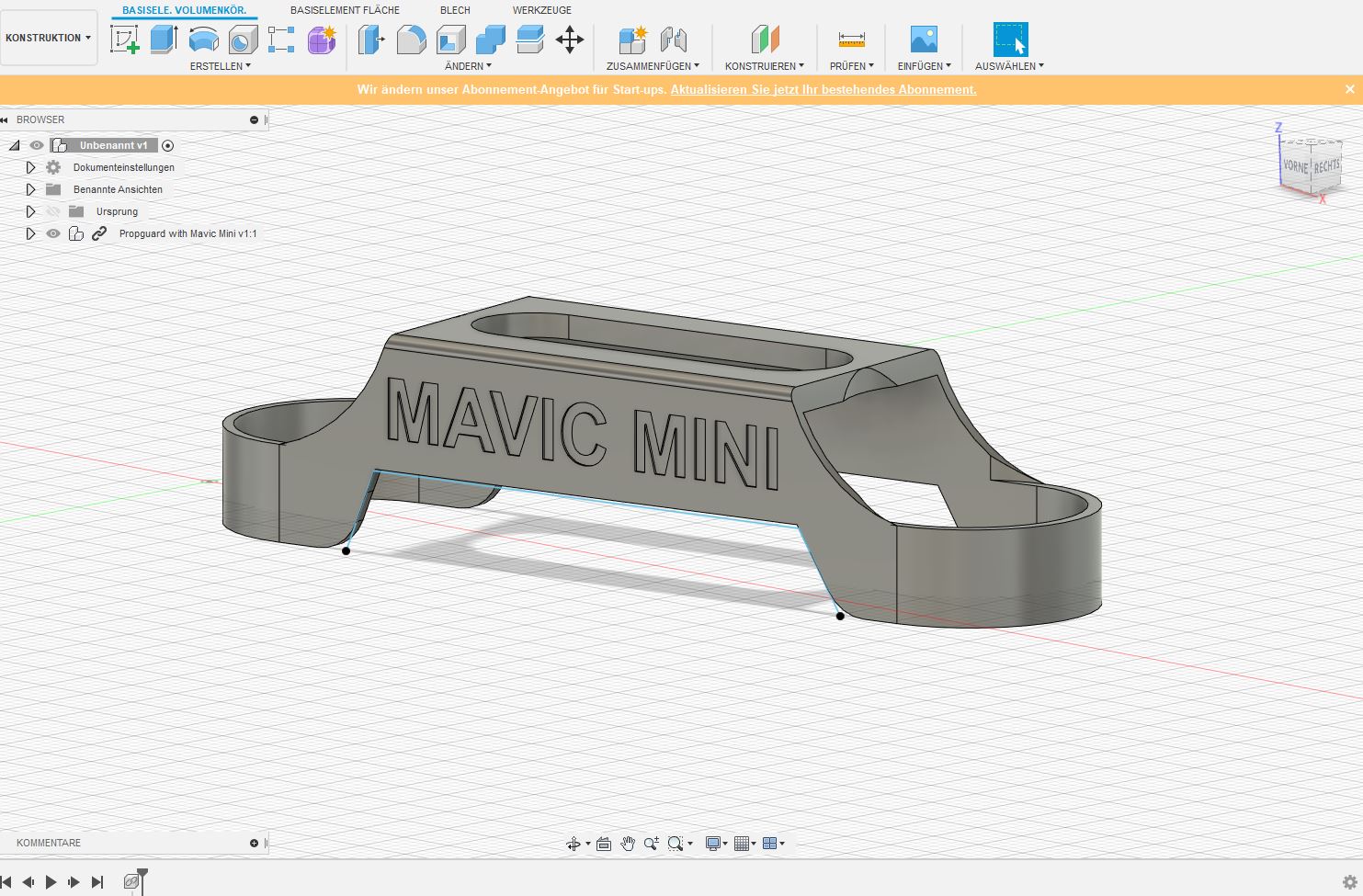The height and width of the screenshot is (896, 1363).
Task: Open the PRÜFEN dropdown menu
Action: point(852,66)
